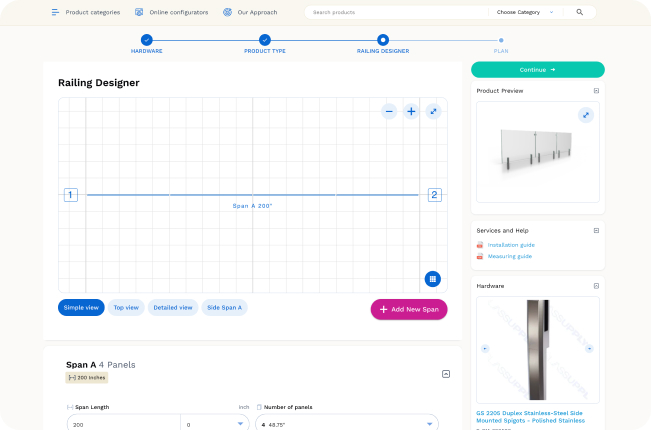This screenshot has width=651, height=430.
Task: Enlarge the product preview image
Action: (x=586, y=115)
